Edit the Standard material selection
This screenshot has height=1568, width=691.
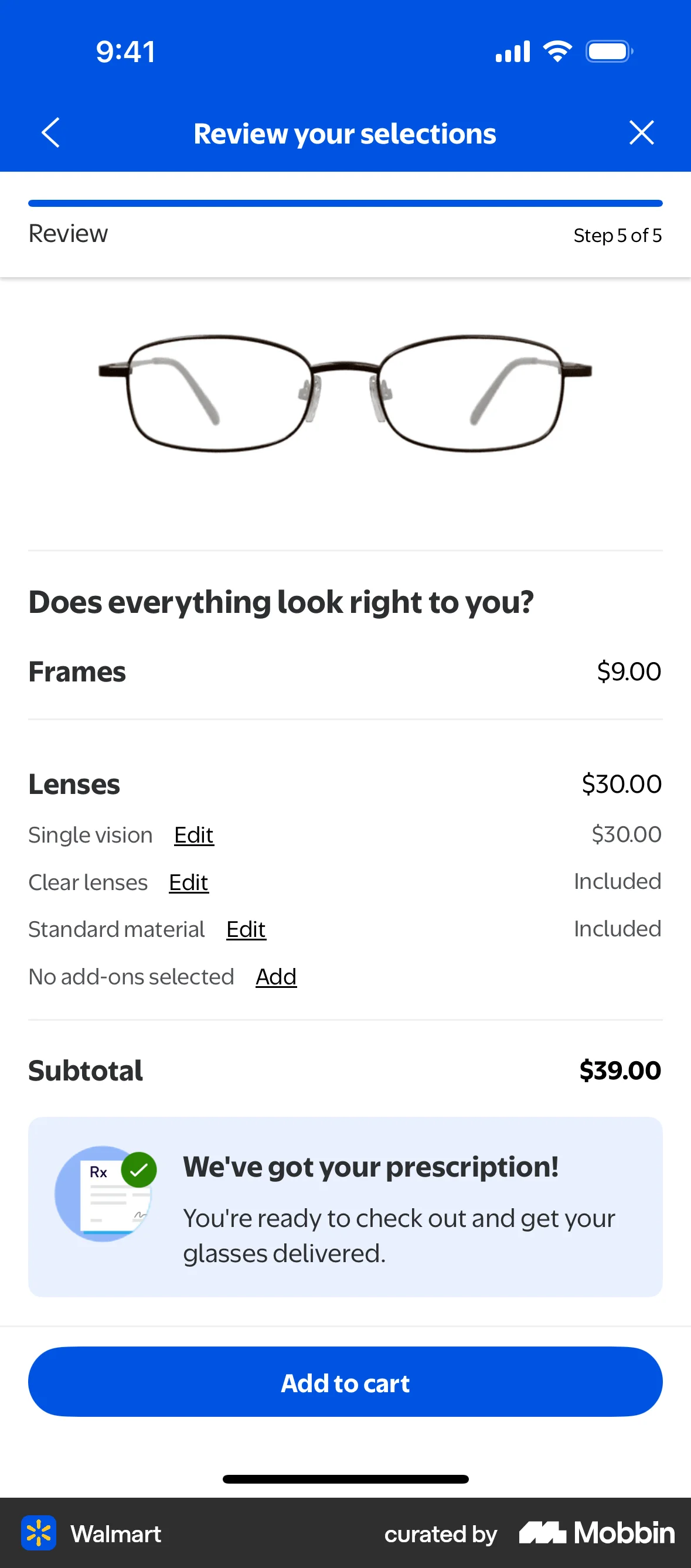(x=246, y=929)
